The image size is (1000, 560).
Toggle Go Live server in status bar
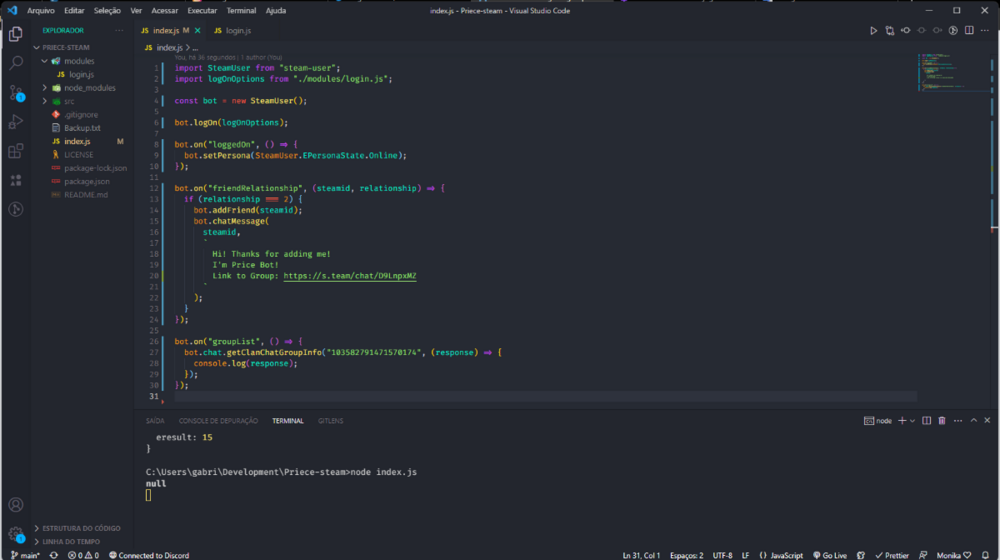tap(830, 555)
